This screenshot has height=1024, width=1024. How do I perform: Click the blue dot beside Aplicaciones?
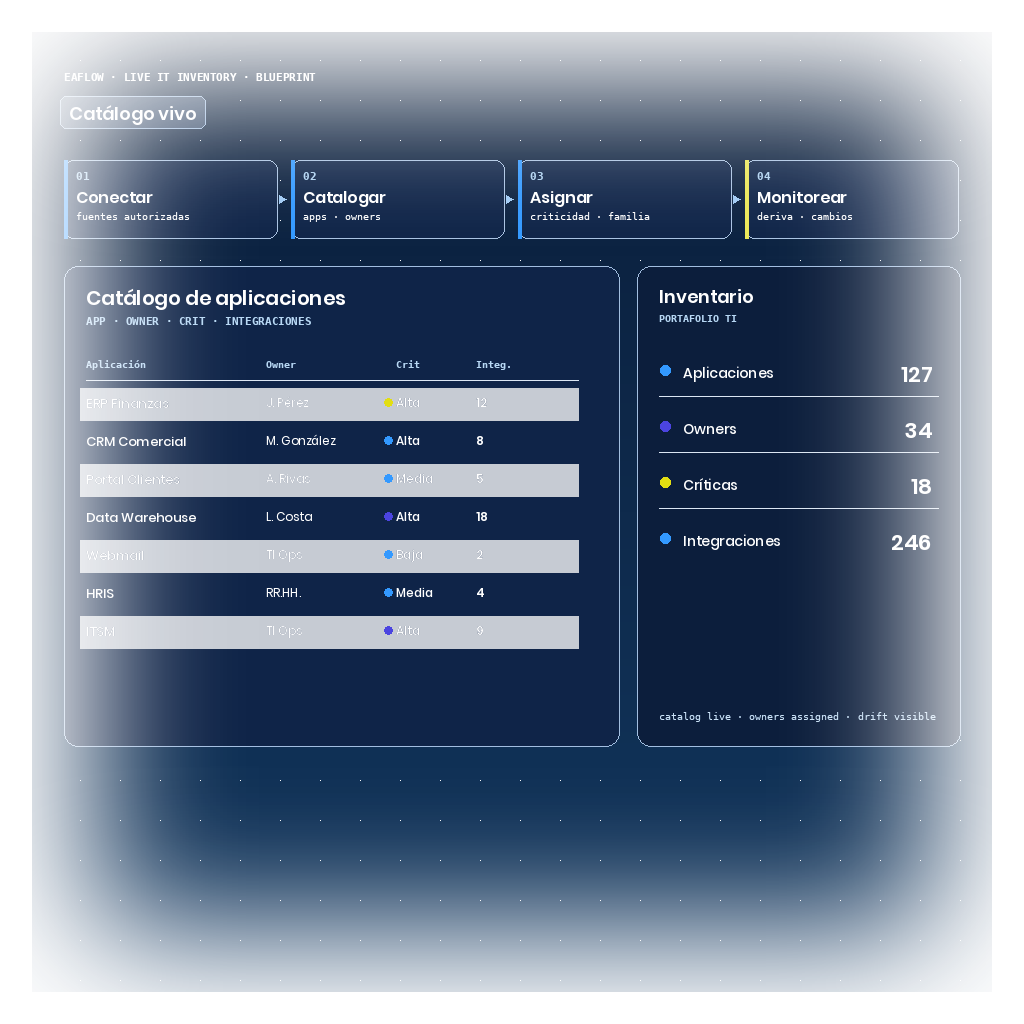click(665, 371)
